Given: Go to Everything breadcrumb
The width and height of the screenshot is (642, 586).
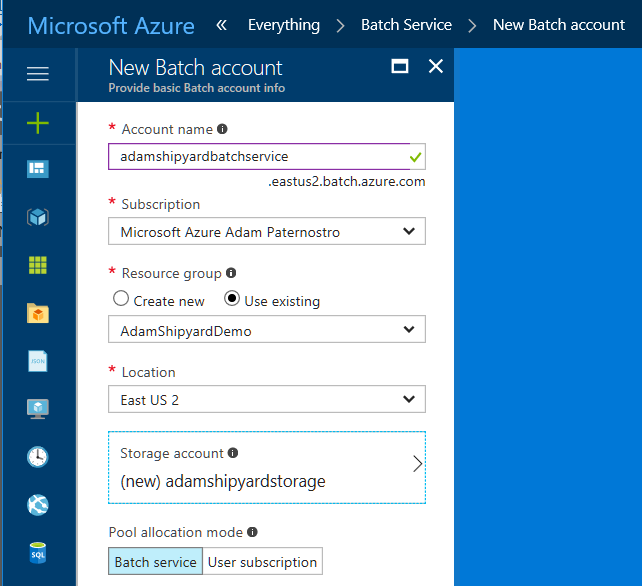Looking at the screenshot, I should 284,25.
